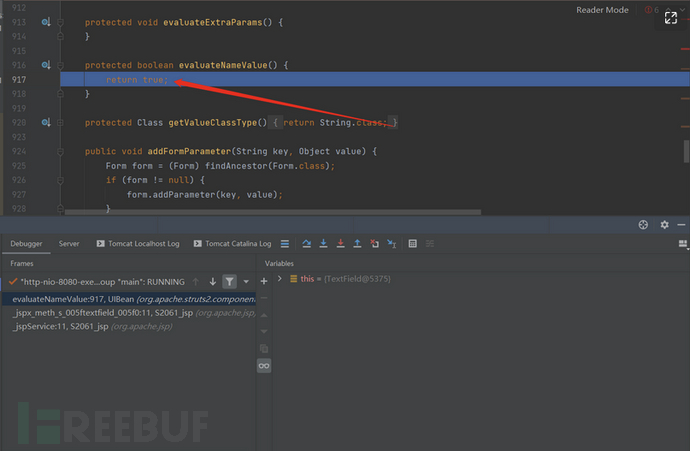Click the evaluateExtraParams method name
The width and height of the screenshot is (690, 451).
point(213,22)
